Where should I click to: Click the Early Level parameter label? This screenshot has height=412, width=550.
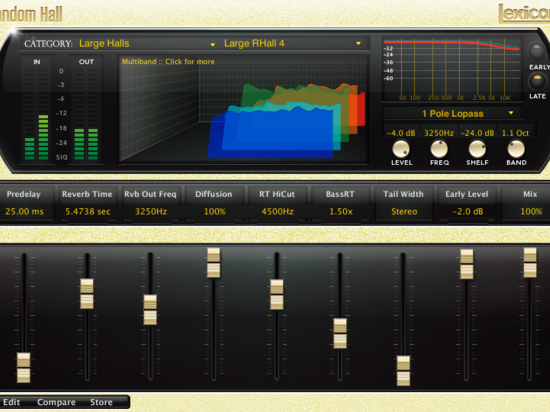467,194
